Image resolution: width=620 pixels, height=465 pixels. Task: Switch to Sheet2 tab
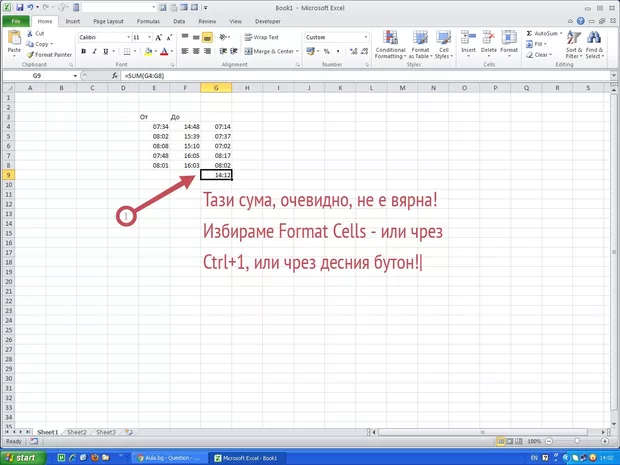(x=76, y=432)
